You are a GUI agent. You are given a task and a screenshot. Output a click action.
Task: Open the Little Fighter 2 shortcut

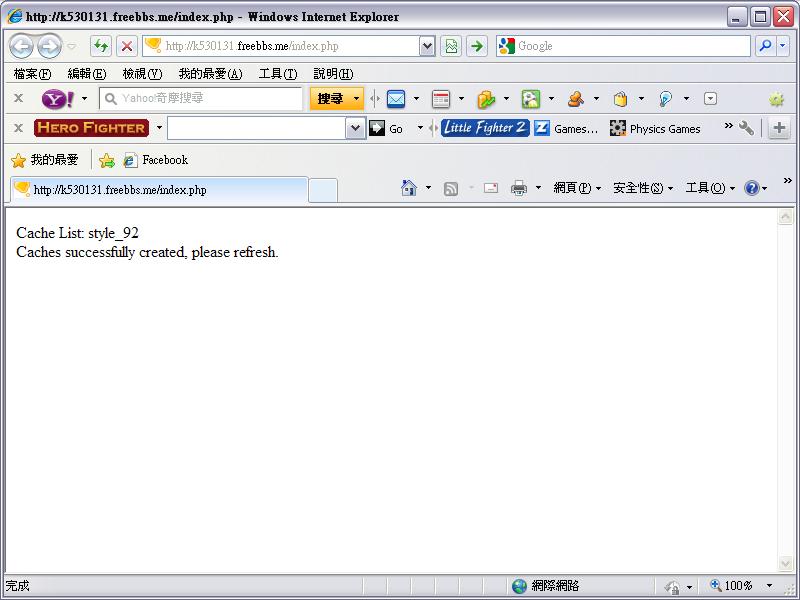485,128
